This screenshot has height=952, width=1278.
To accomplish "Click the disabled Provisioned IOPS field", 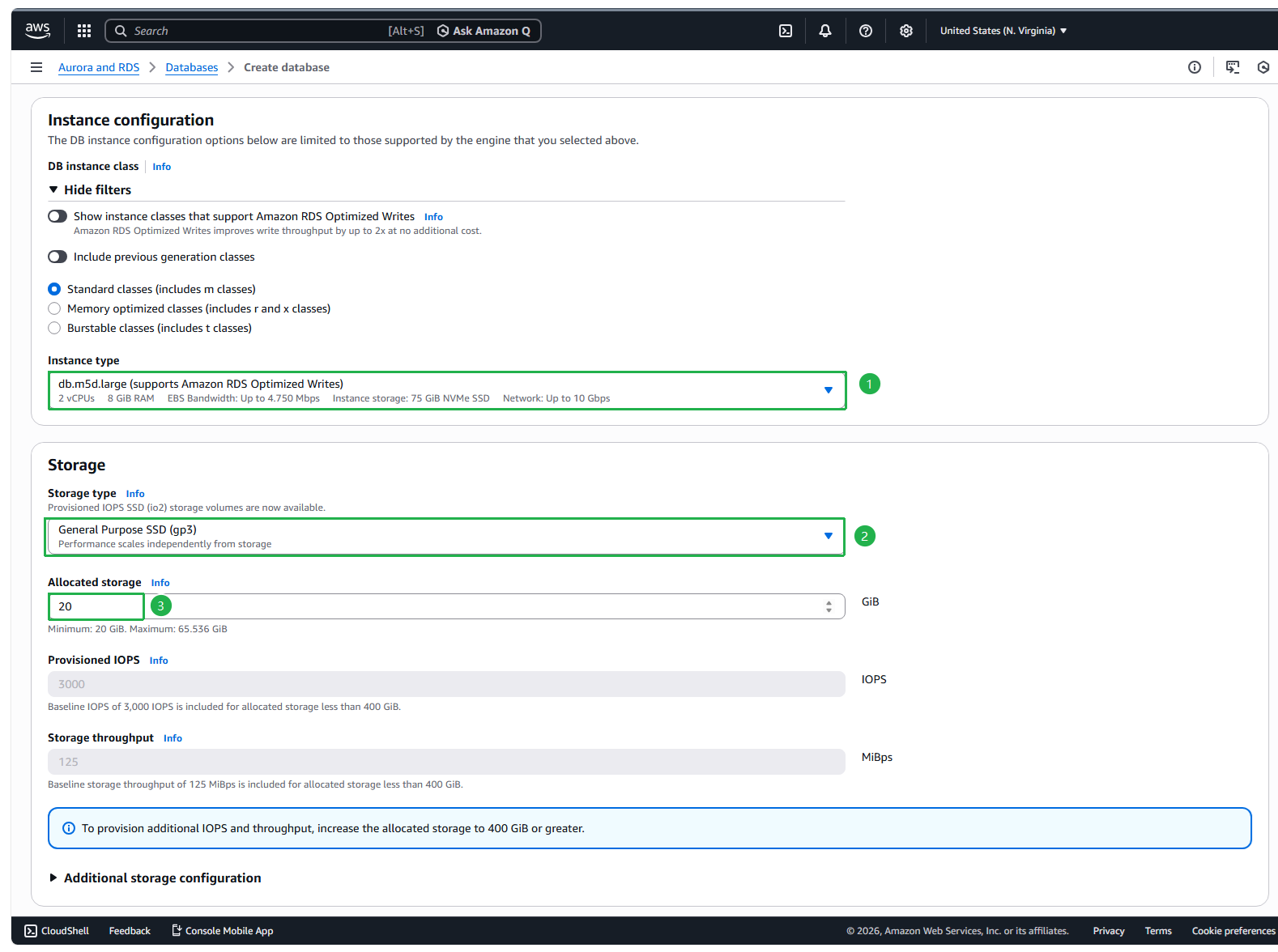I will pyautogui.click(x=446, y=684).
